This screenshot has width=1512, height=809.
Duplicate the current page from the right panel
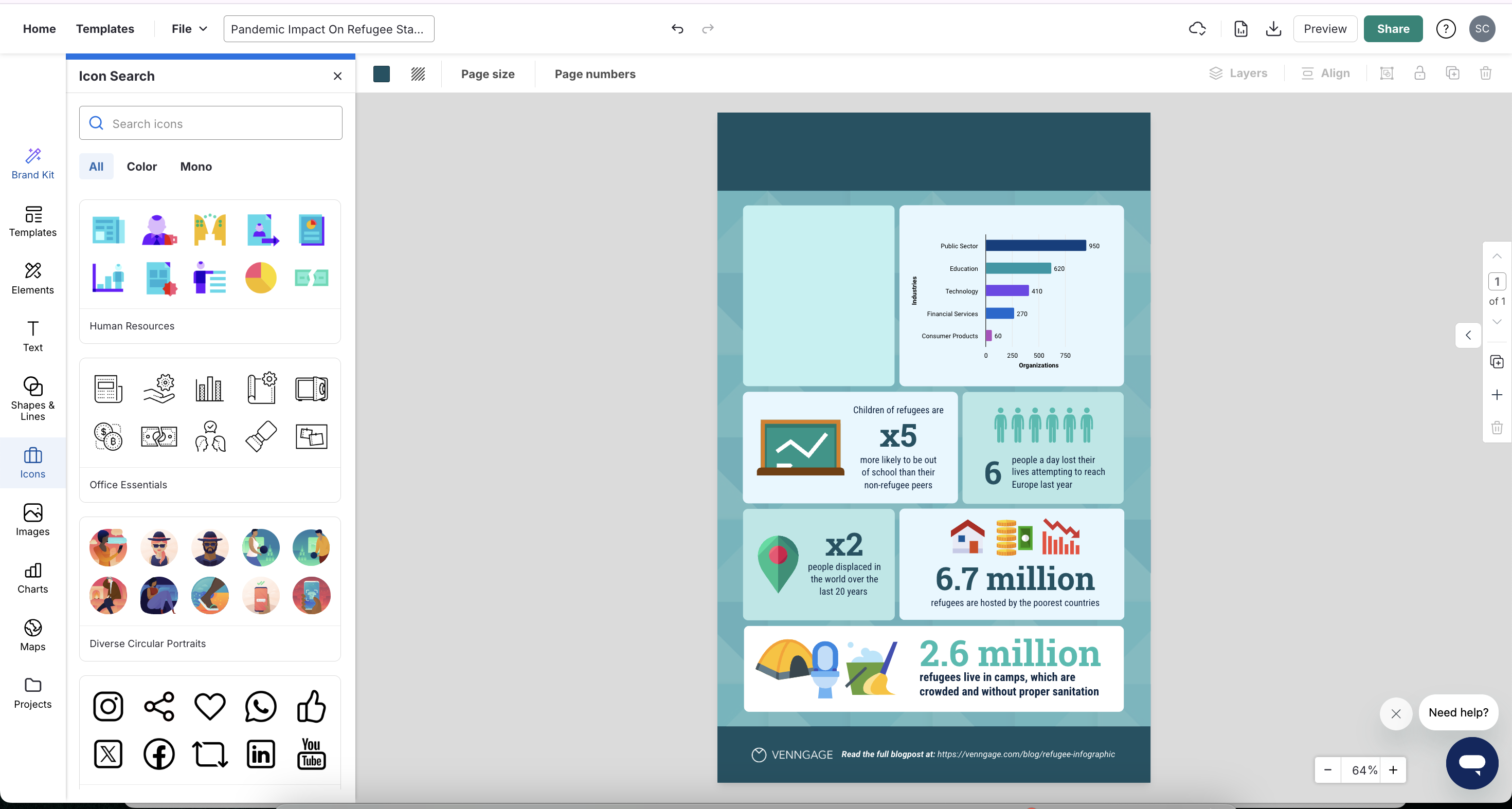coord(1497,361)
